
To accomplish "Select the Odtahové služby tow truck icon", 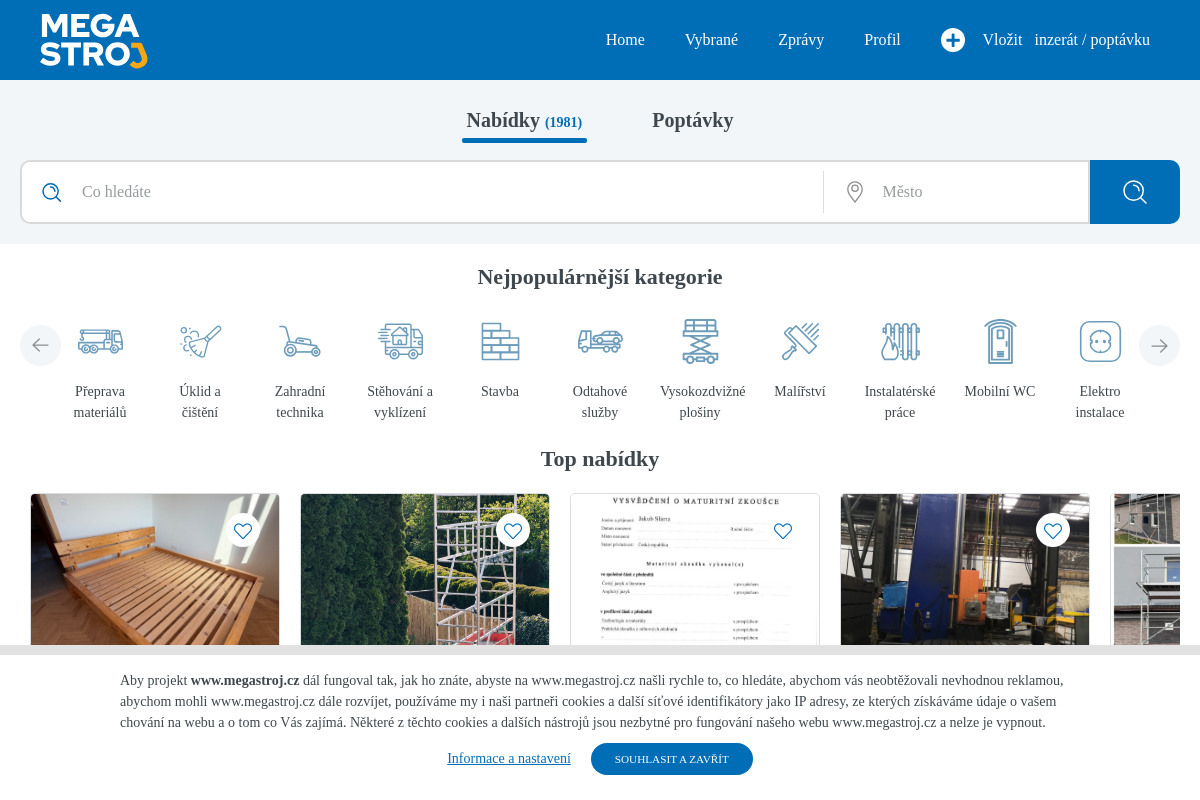I will (x=600, y=341).
